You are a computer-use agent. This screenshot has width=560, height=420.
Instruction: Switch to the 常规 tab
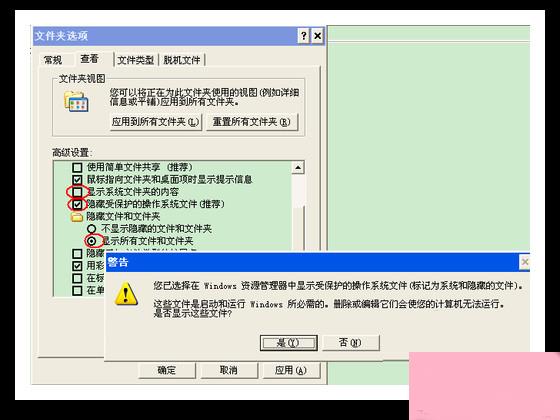pyautogui.click(x=53, y=60)
